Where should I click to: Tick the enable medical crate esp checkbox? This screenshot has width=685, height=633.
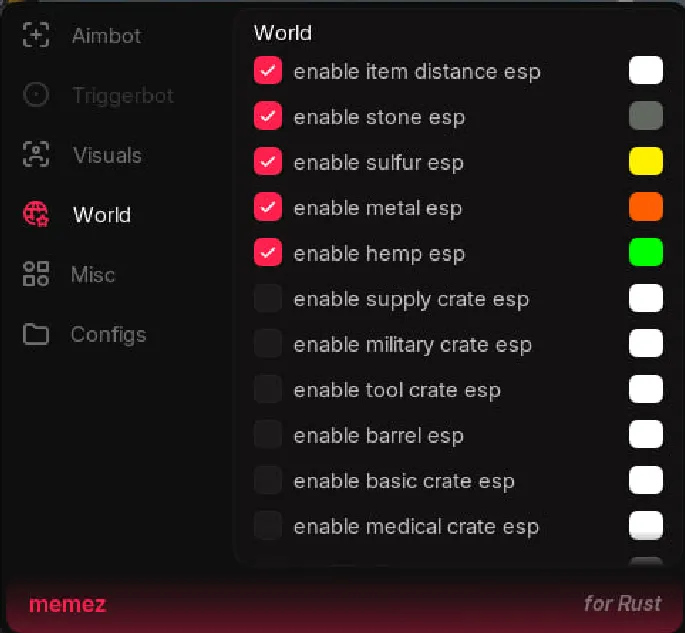(x=267, y=526)
